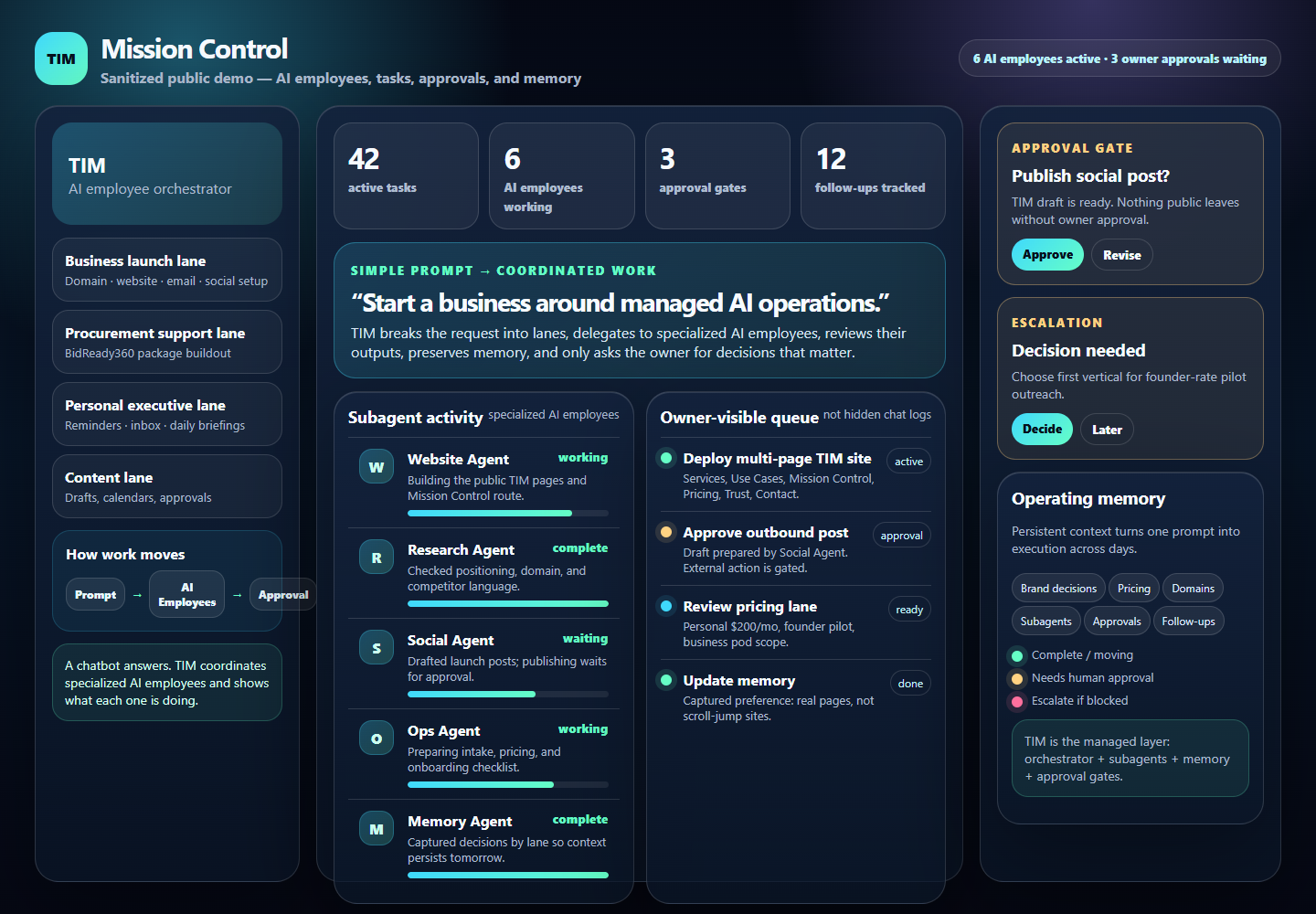Click the Research Agent progress bar
This screenshot has width=1316, height=914.
(508, 603)
